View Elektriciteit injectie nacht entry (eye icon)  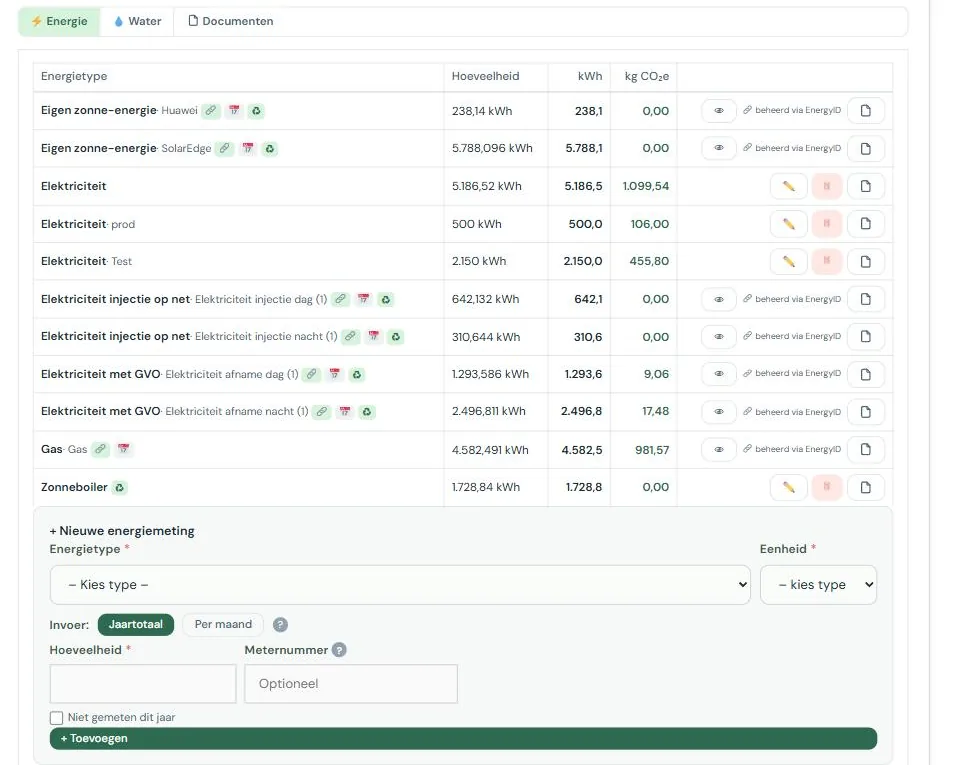tap(719, 337)
